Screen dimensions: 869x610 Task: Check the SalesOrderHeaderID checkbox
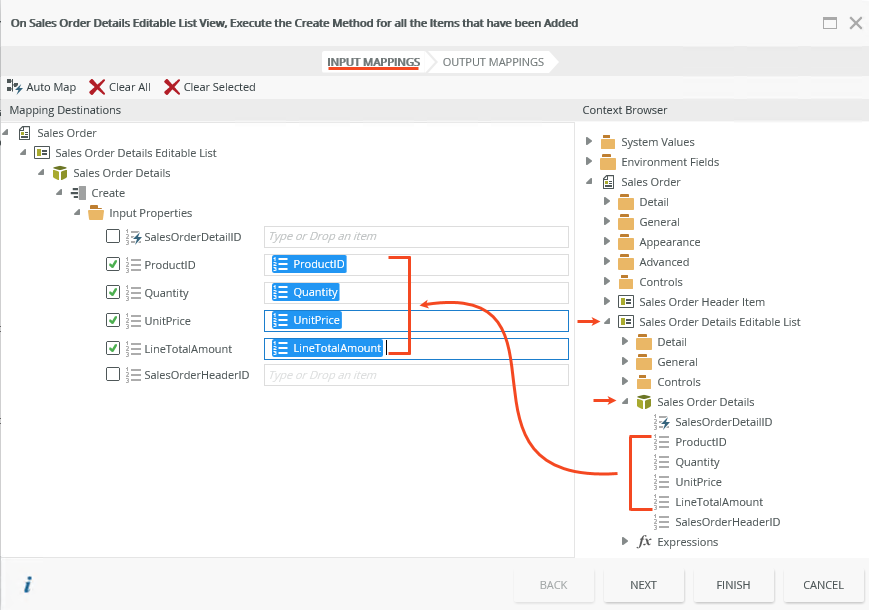[113, 375]
